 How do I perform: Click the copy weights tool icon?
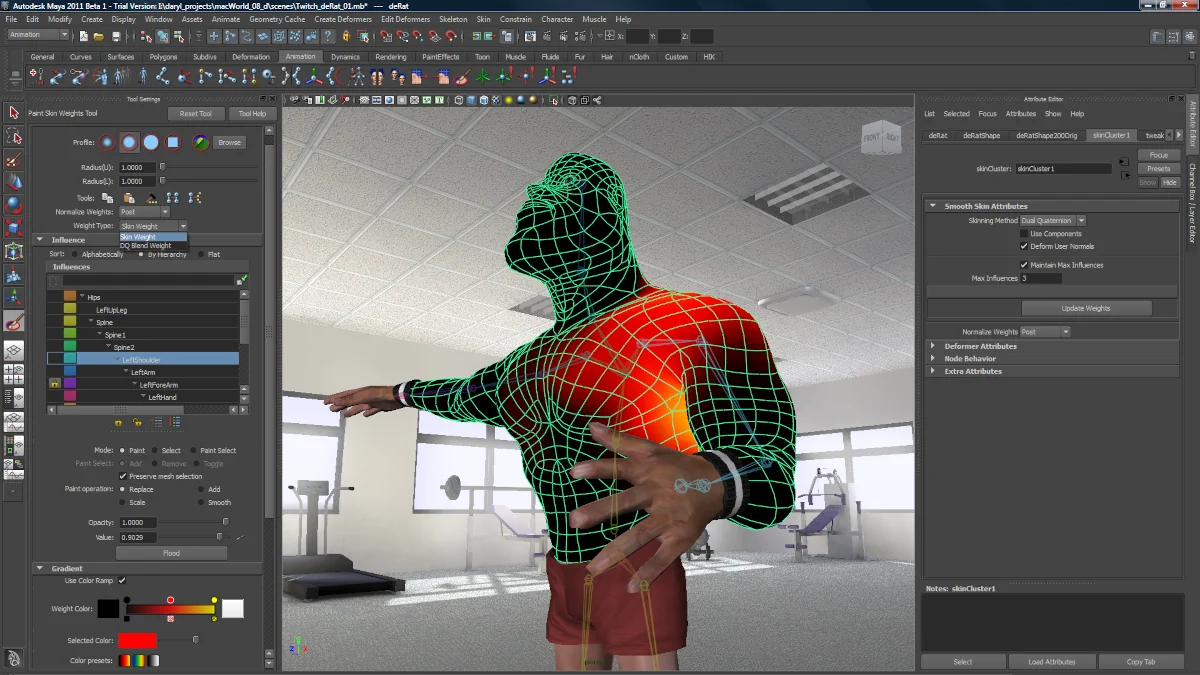coord(107,198)
